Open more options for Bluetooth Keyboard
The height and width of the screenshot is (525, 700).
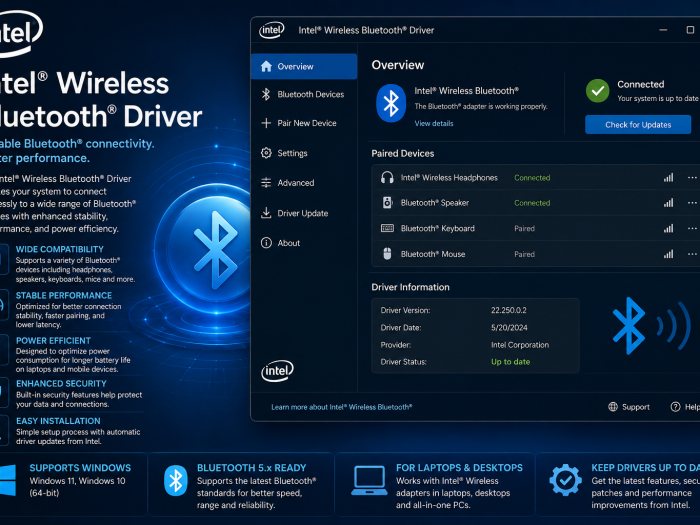click(692, 229)
